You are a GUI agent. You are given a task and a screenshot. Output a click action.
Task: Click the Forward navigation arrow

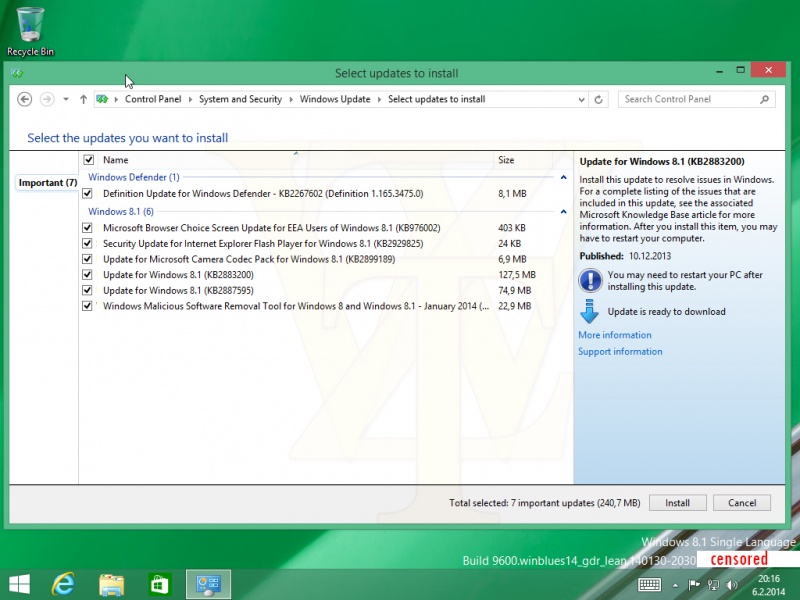click(47, 99)
